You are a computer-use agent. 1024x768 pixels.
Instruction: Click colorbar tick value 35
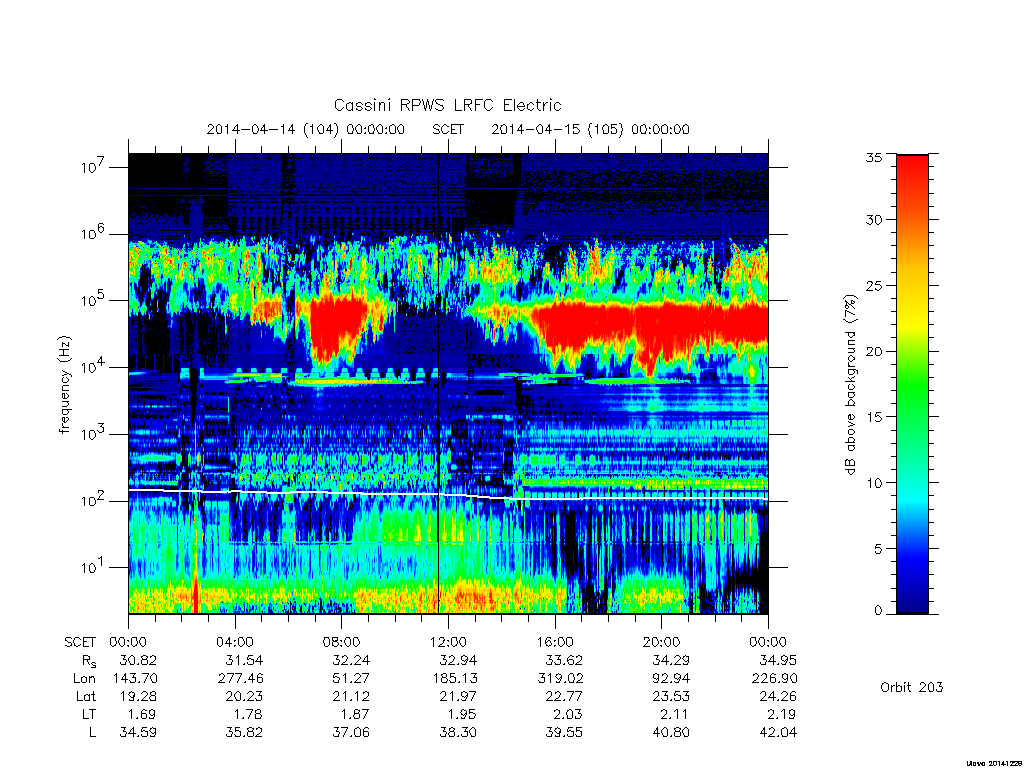click(x=873, y=157)
